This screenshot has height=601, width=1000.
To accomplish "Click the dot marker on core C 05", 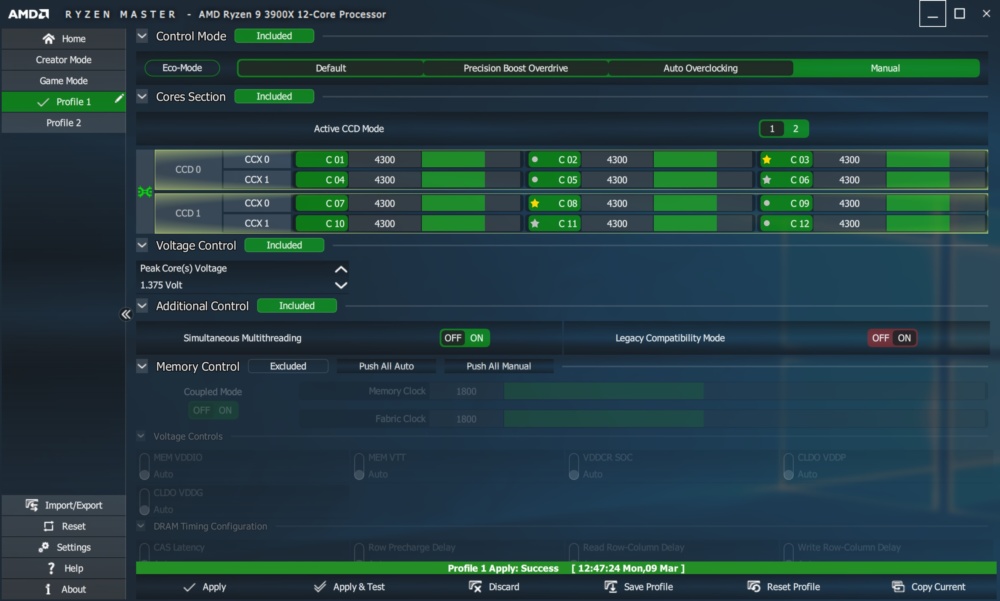I will point(534,180).
